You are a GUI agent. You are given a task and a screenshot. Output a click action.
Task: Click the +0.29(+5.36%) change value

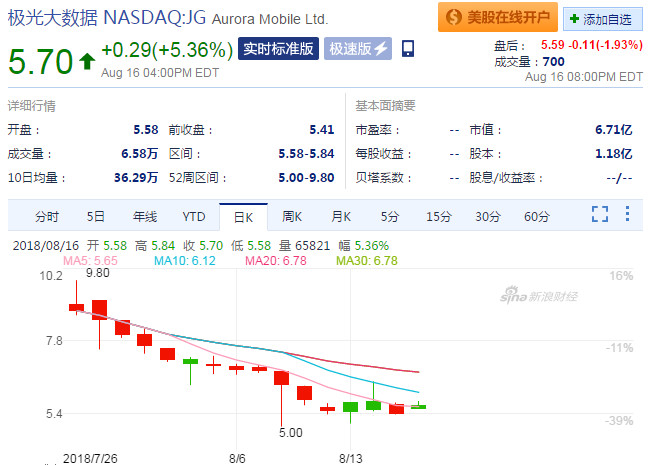point(167,50)
